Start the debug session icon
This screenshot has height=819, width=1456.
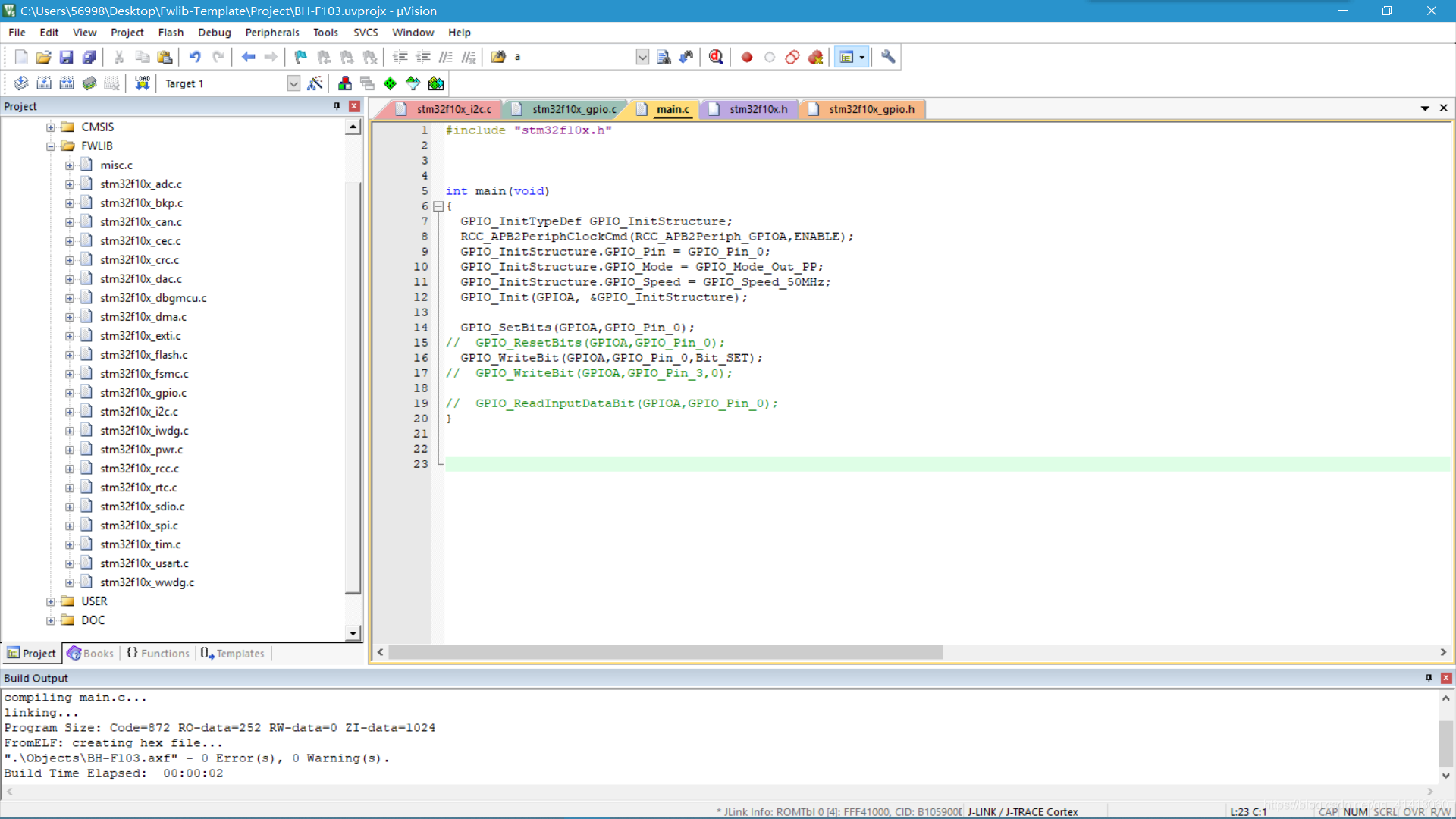point(716,57)
